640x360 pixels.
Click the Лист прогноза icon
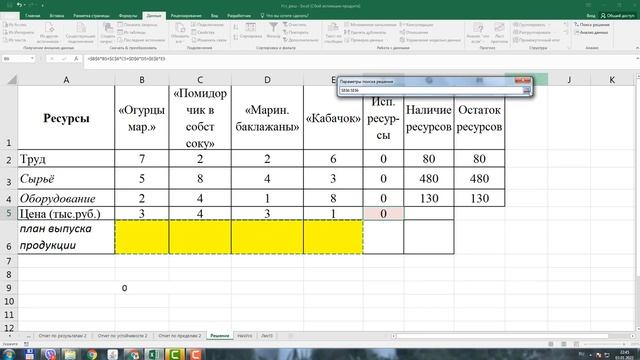[x=499, y=33]
